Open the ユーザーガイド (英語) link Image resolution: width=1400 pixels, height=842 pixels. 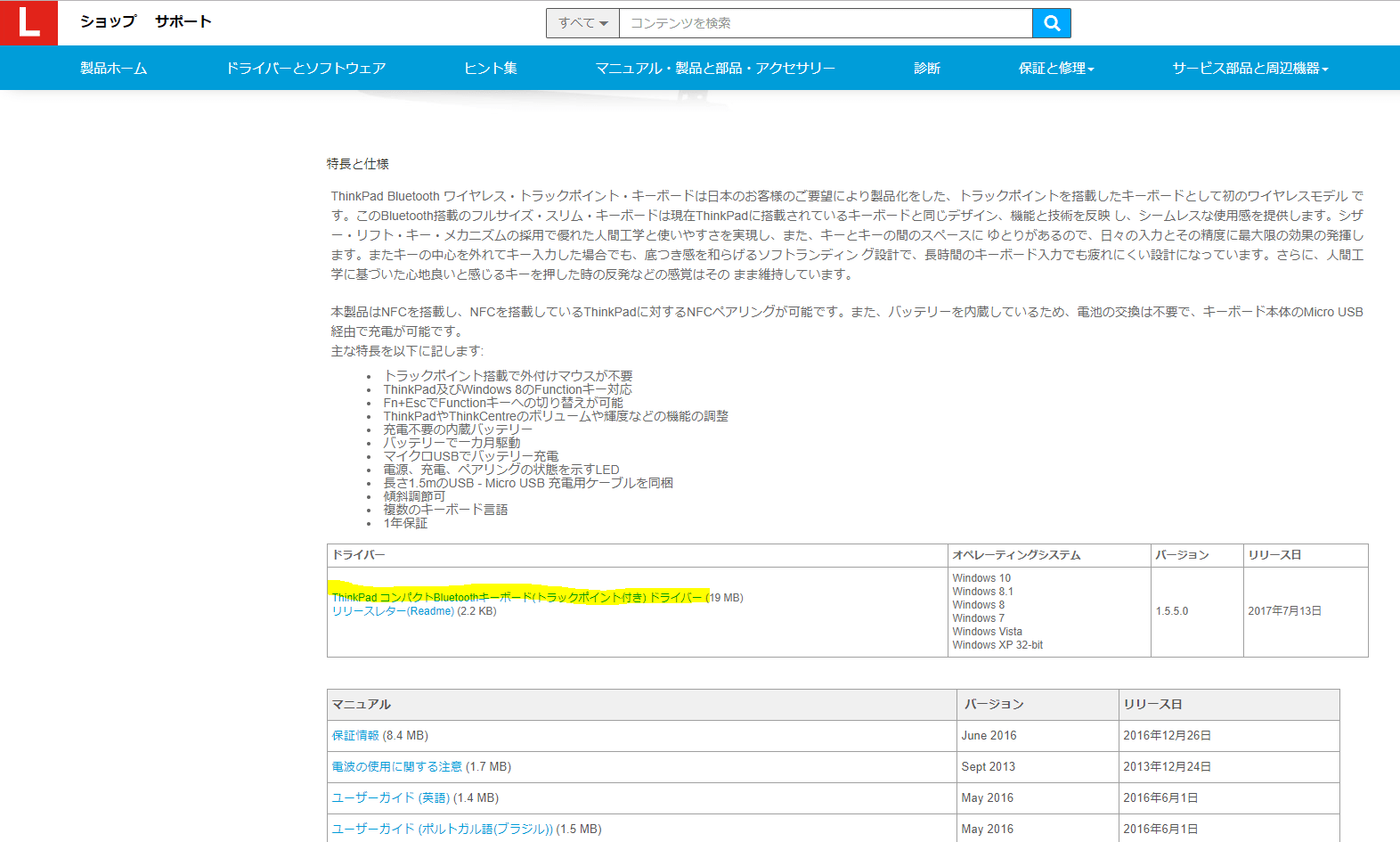[390, 797]
